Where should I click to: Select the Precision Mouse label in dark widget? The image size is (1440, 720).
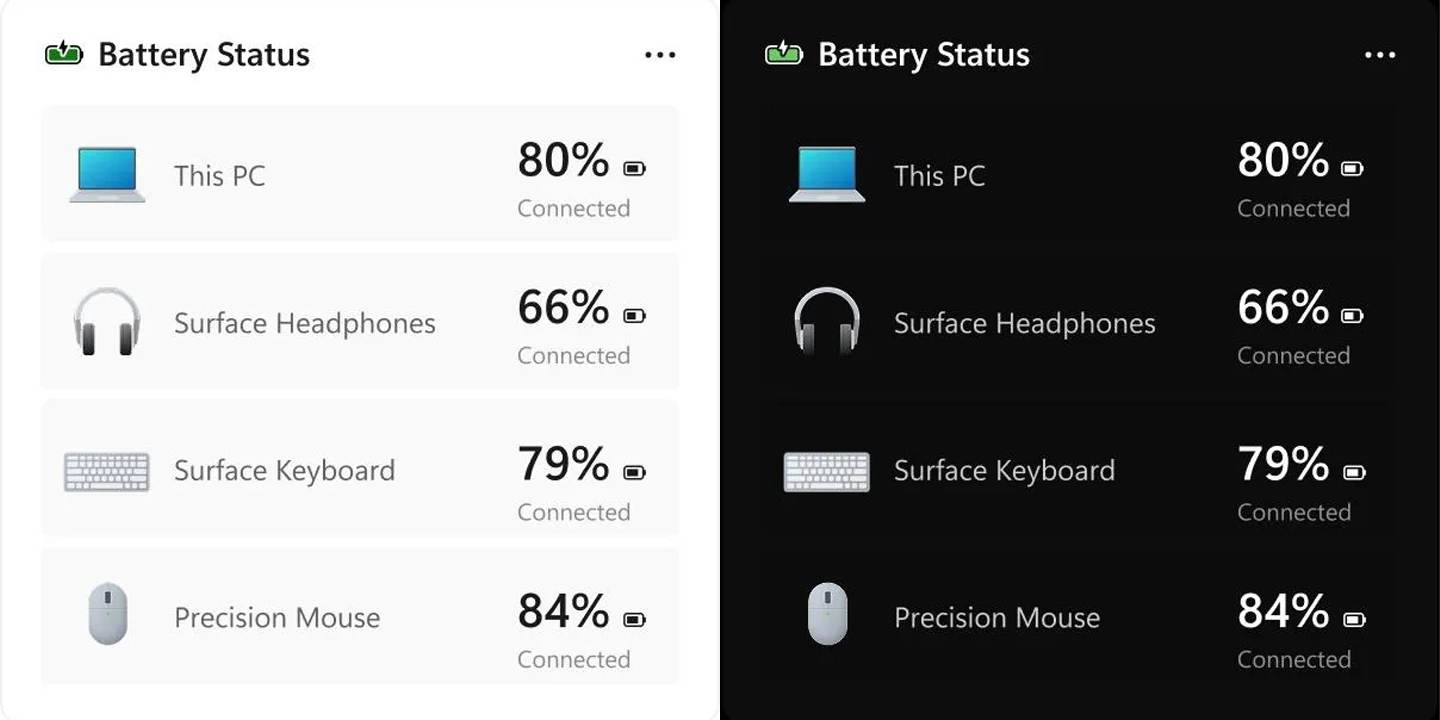tap(997, 618)
